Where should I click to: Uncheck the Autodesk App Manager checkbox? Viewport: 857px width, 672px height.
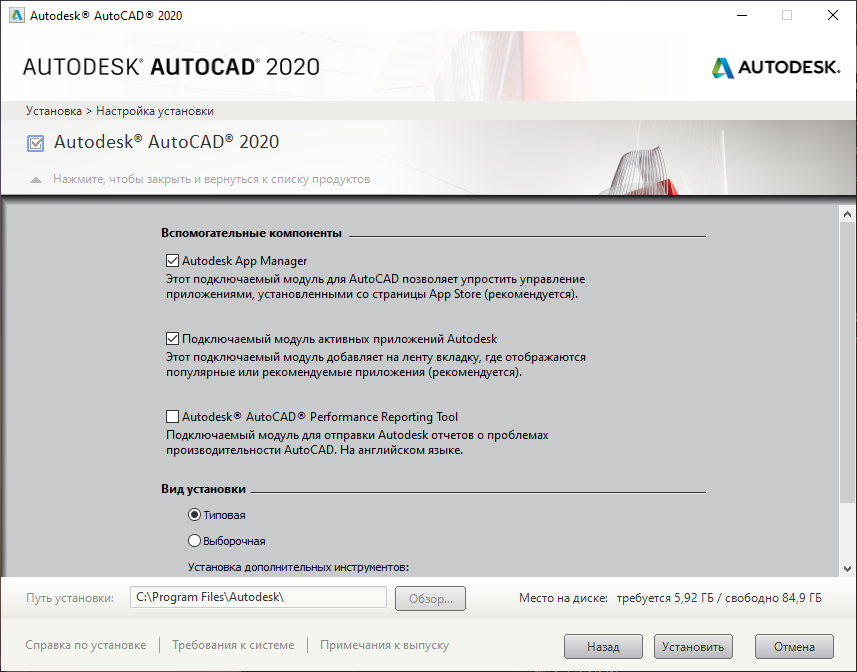(x=172, y=261)
